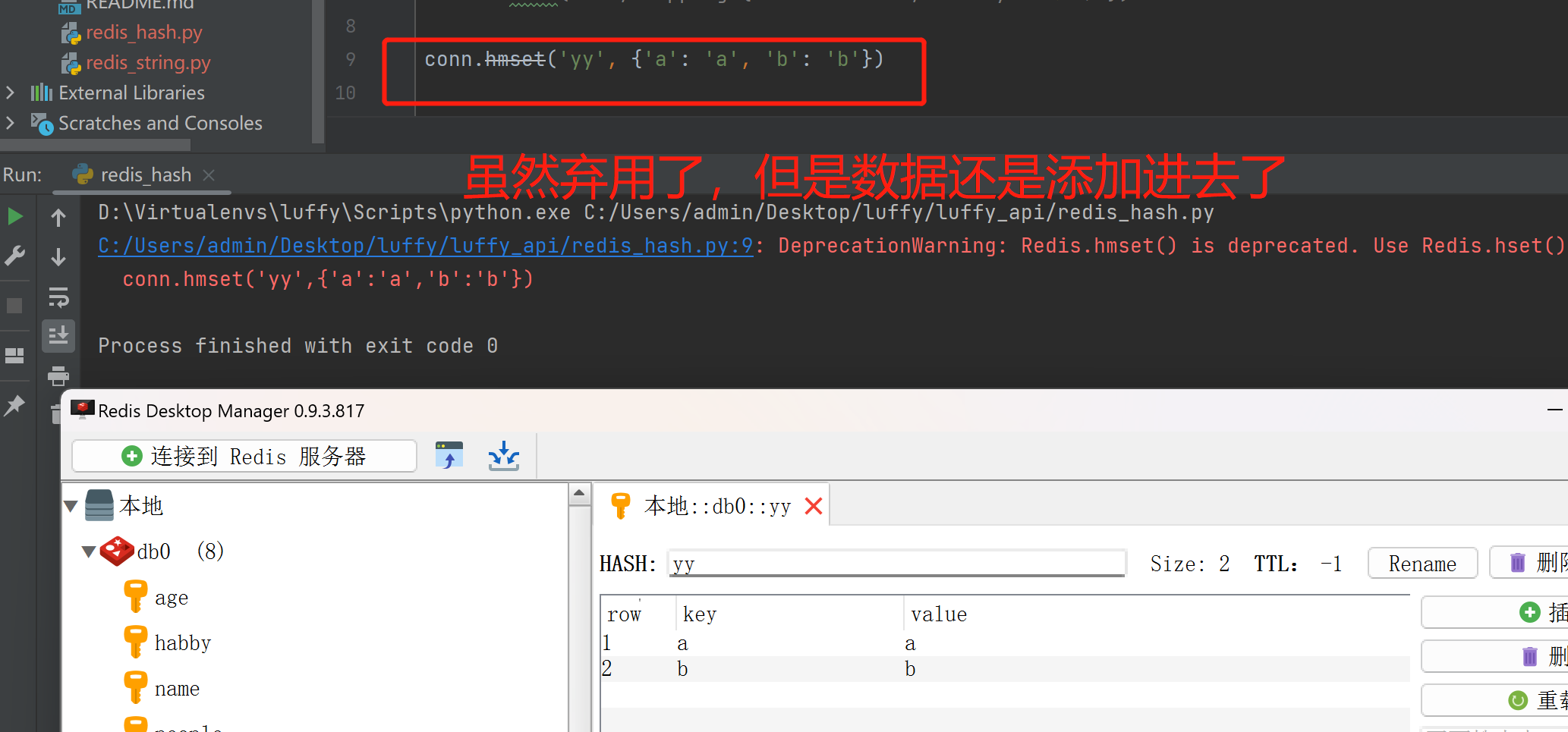Click the insert row button with plus icon
Screen dimensions: 1568x732
click(1494, 612)
